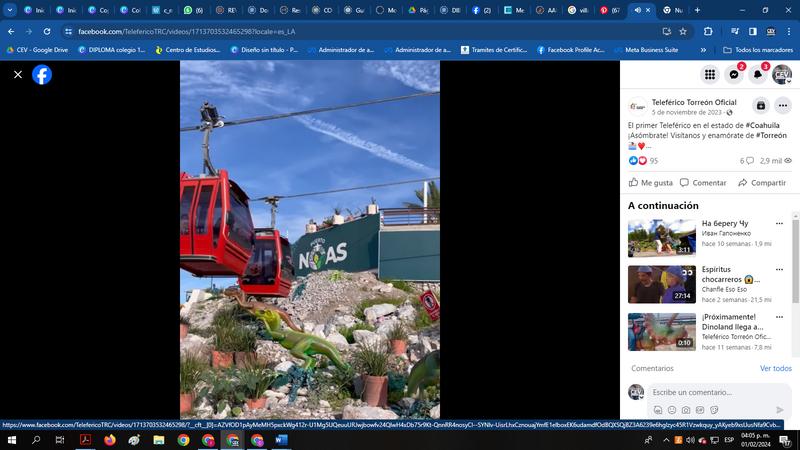This screenshot has height=450, width=800.
Task: Open the 6 comments count
Action: coord(746,161)
